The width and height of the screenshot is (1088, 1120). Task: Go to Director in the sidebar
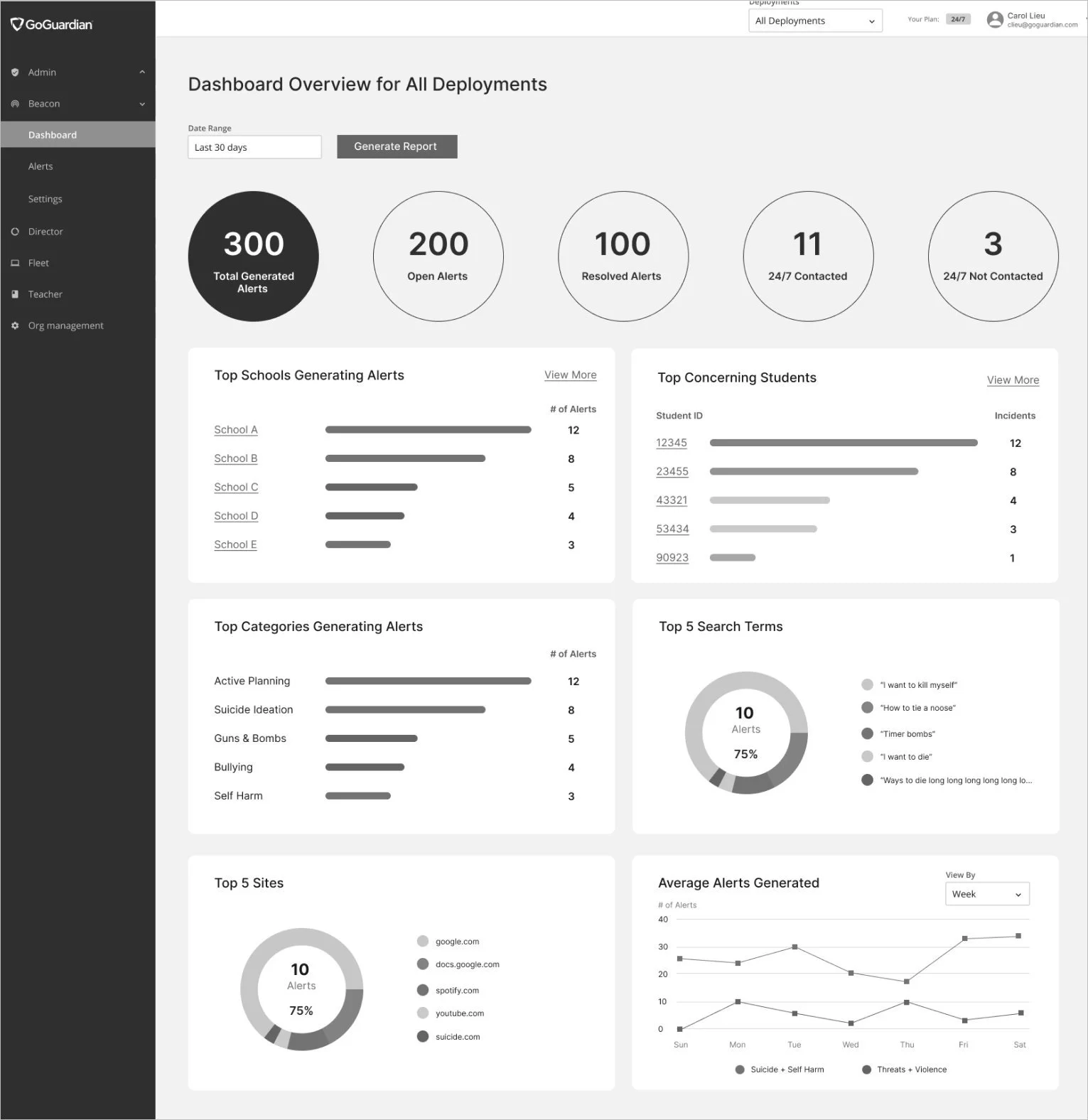coord(45,232)
